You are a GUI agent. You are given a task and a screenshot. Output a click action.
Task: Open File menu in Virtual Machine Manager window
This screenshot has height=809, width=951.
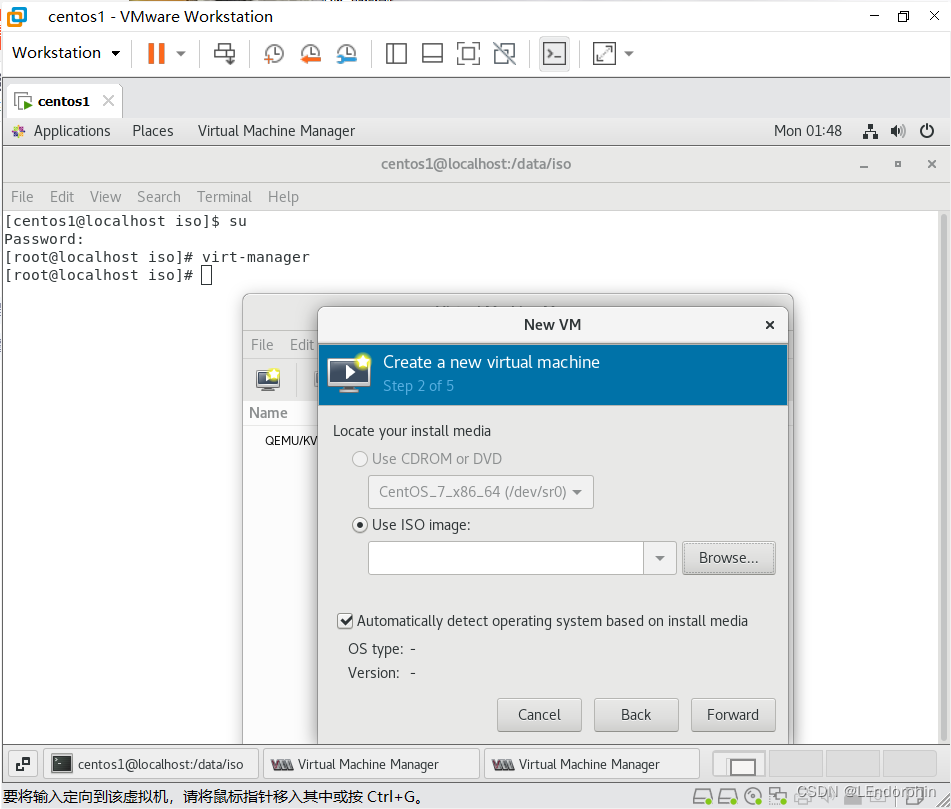tap(262, 345)
